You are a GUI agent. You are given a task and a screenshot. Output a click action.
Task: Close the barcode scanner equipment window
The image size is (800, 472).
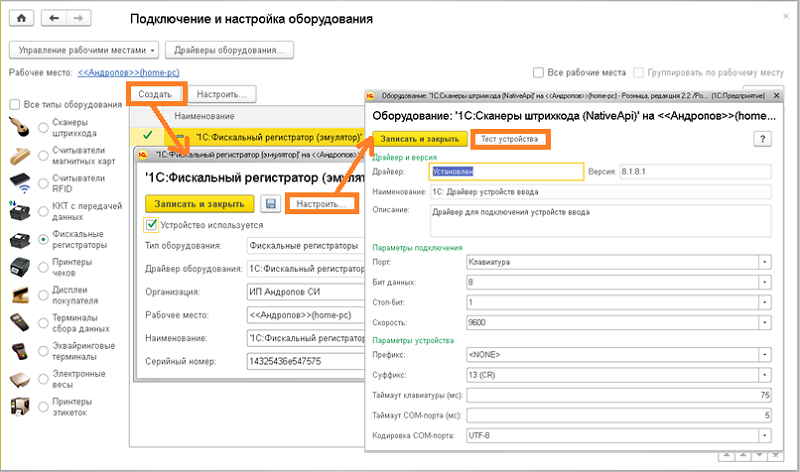[x=777, y=95]
